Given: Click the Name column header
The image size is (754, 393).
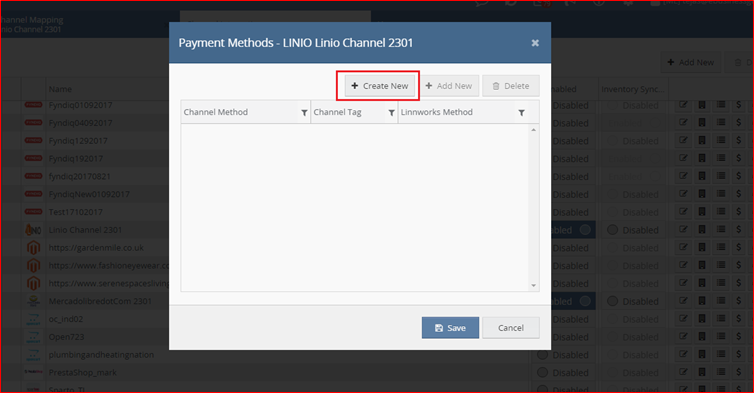Looking at the screenshot, I should [x=60, y=89].
